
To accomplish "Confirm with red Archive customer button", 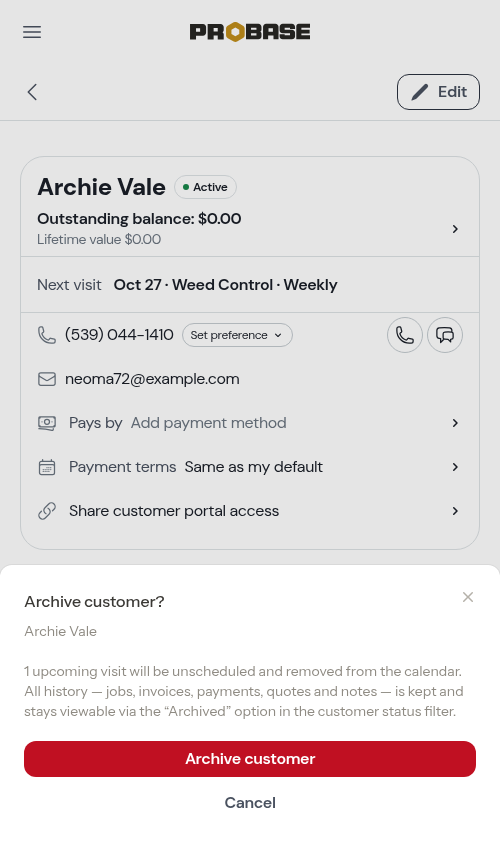I will 250,759.
